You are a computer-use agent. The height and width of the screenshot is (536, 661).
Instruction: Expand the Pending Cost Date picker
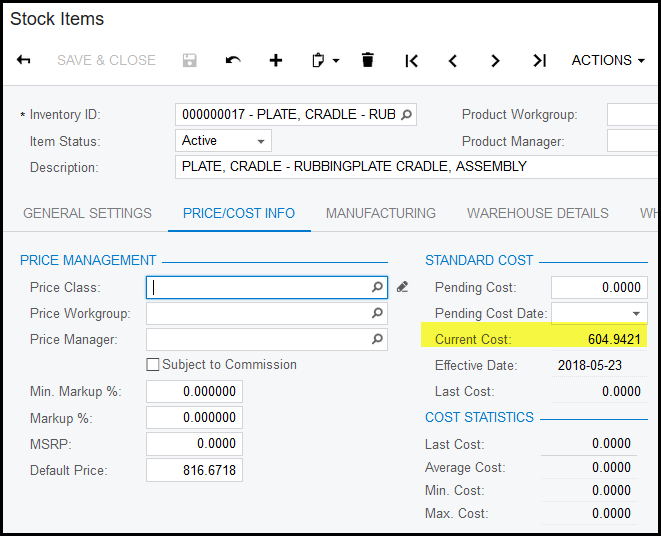click(636, 314)
